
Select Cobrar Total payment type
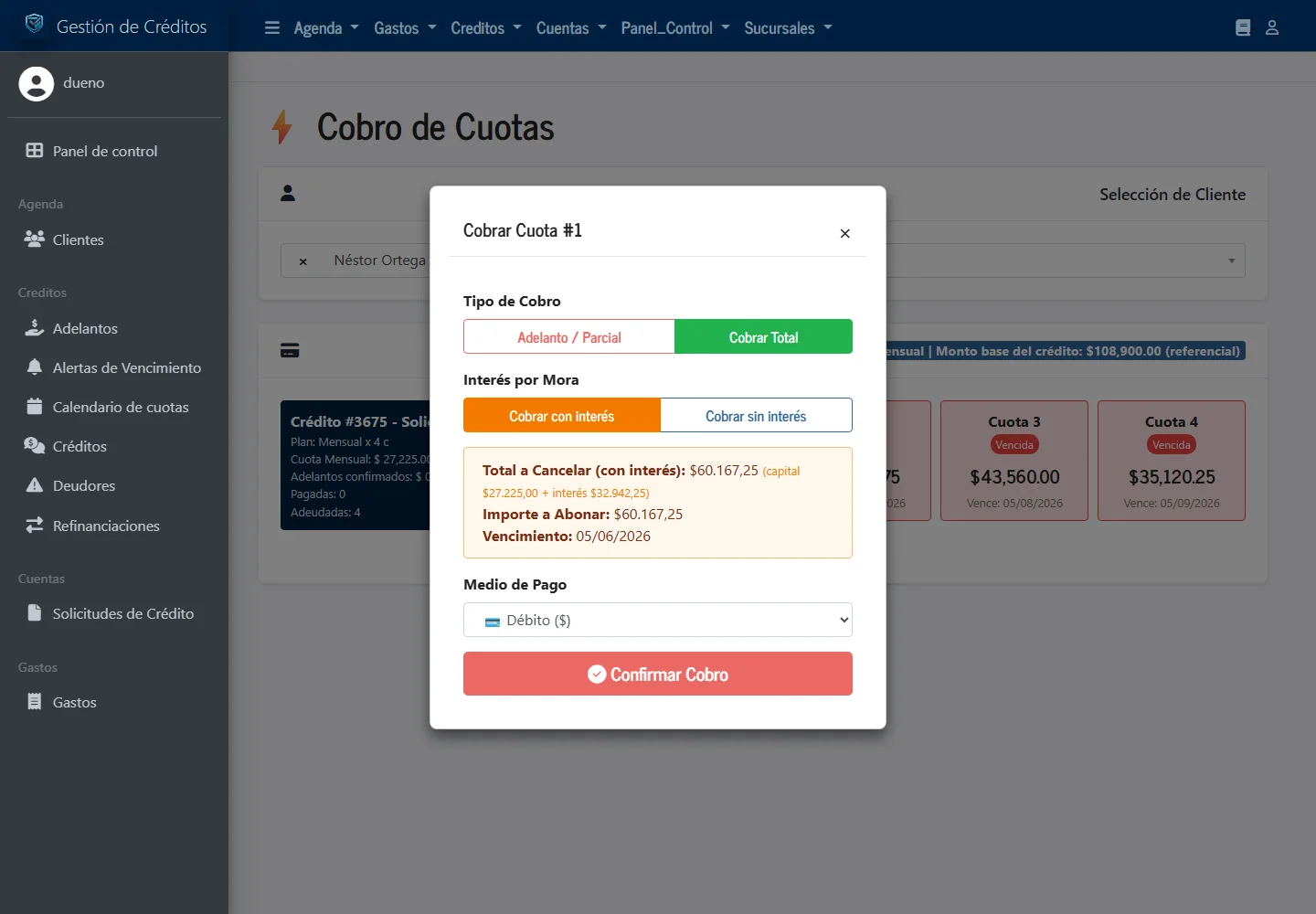[x=763, y=337]
